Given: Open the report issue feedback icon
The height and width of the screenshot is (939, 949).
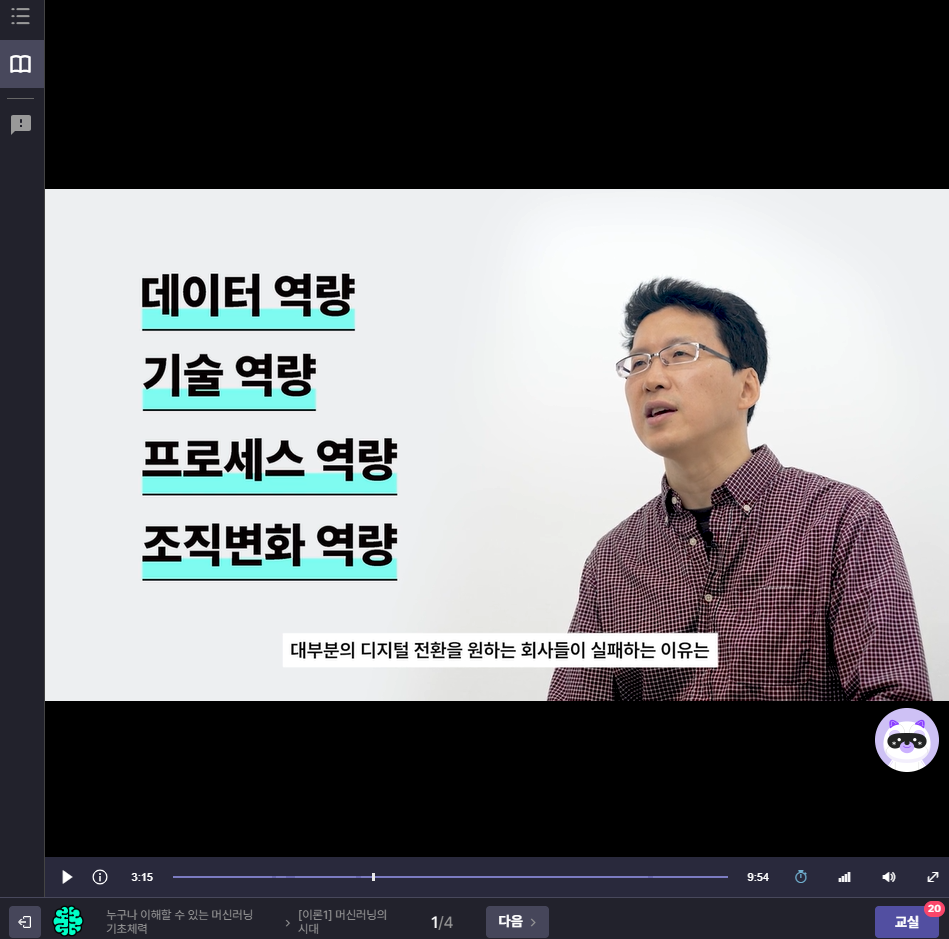Looking at the screenshot, I should (21, 125).
